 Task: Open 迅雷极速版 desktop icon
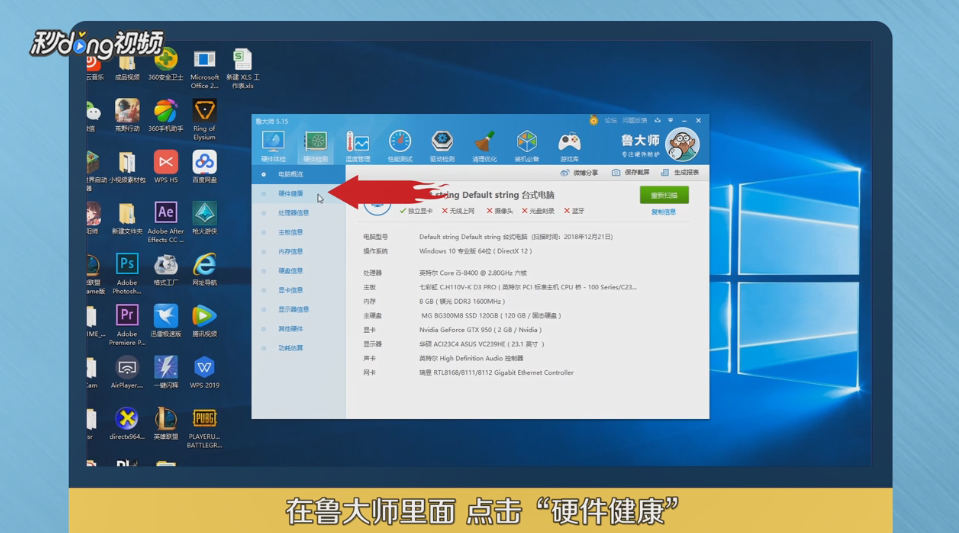(166, 321)
